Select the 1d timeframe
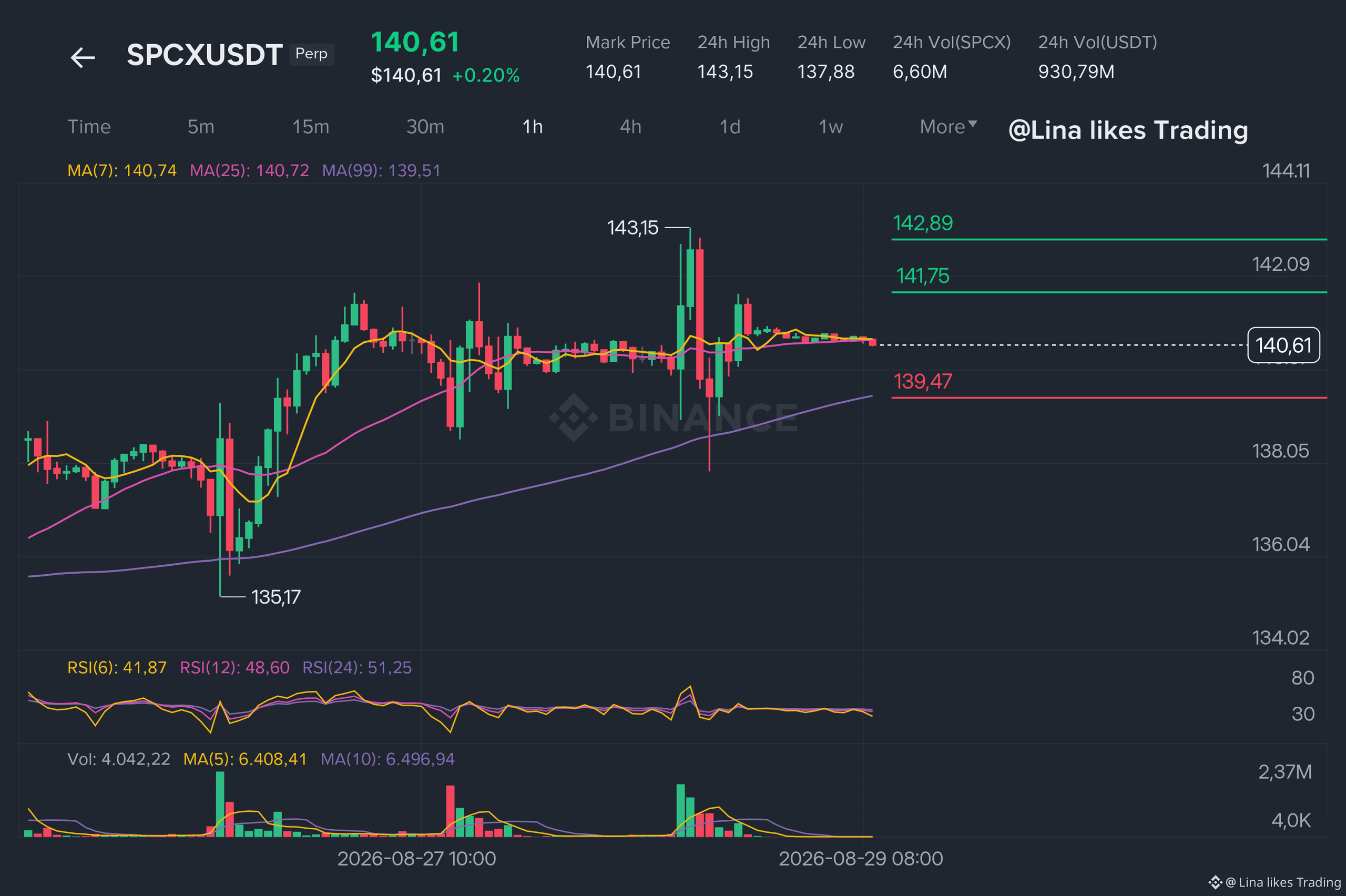Viewport: 1346px width, 896px height. click(x=730, y=126)
